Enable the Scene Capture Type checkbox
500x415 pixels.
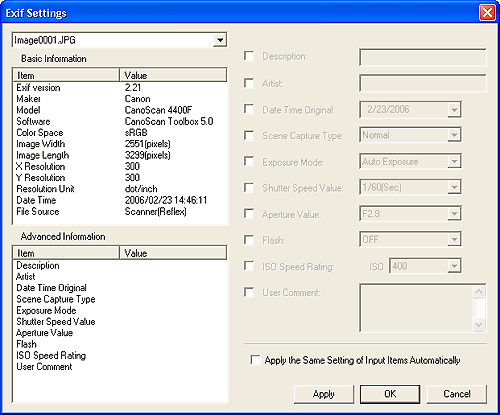tap(249, 135)
